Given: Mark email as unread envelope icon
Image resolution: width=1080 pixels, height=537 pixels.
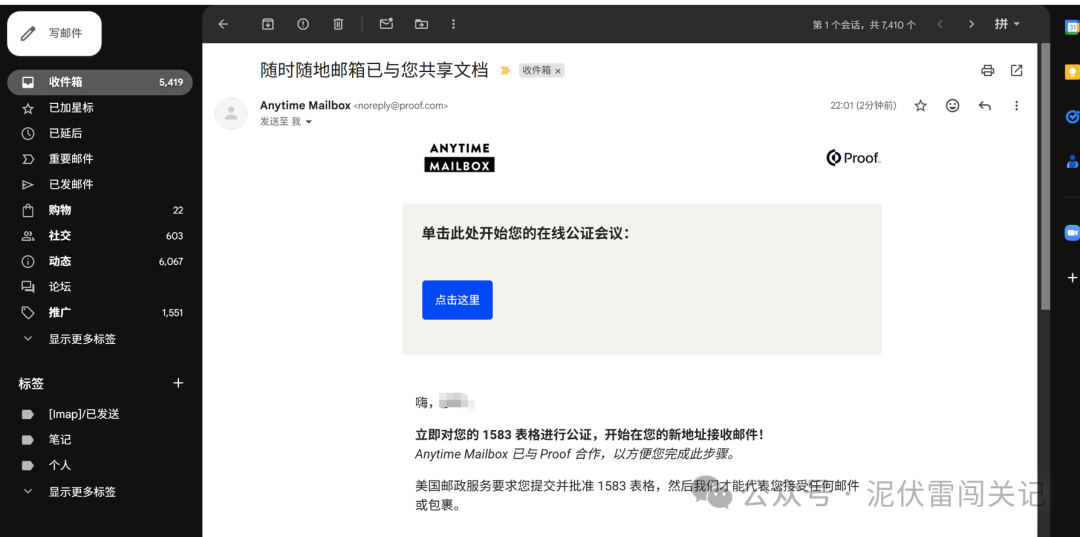Looking at the screenshot, I should (x=386, y=24).
